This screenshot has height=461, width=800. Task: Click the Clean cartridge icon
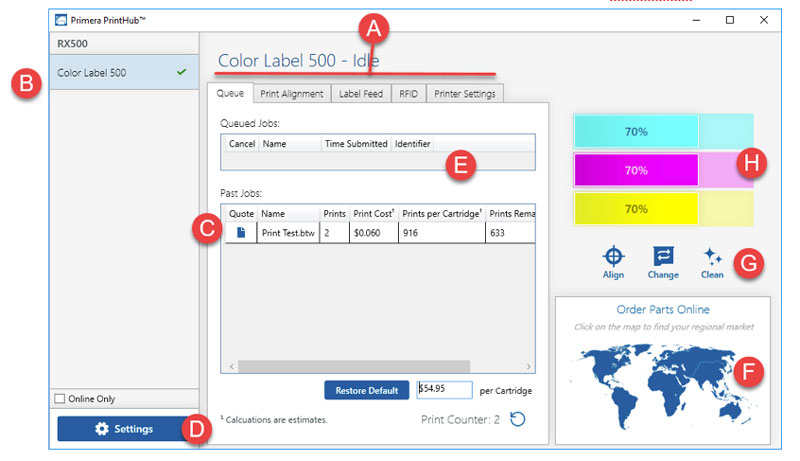point(712,256)
